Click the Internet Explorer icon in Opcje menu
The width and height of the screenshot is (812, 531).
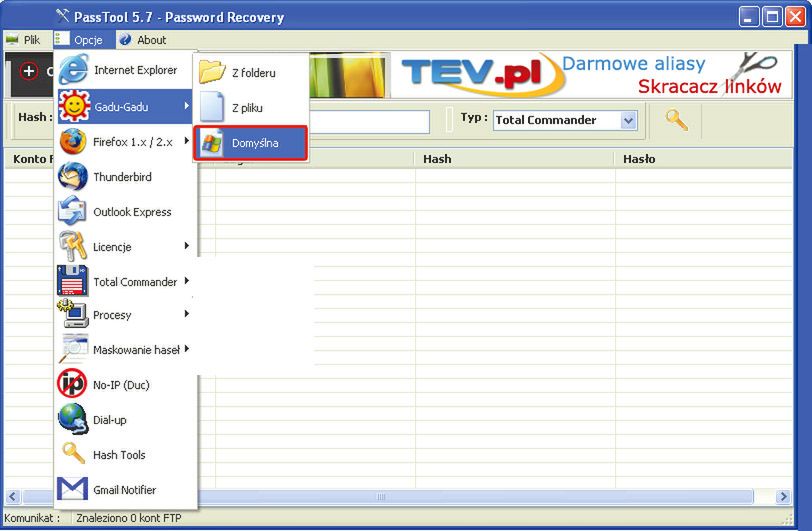[73, 70]
